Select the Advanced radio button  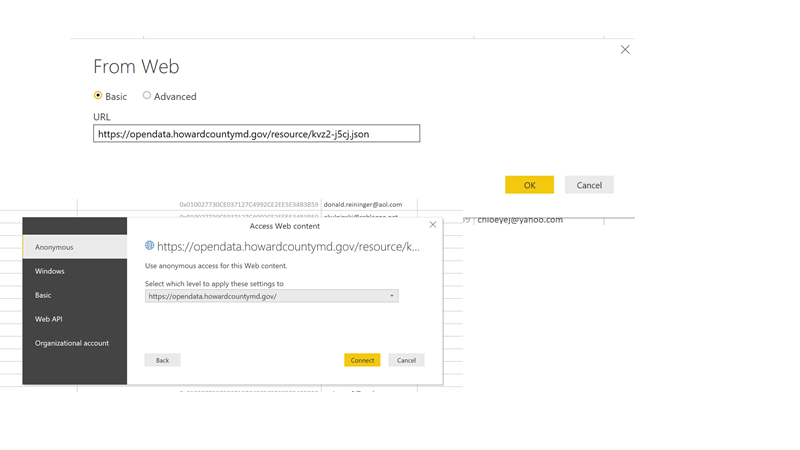point(147,96)
